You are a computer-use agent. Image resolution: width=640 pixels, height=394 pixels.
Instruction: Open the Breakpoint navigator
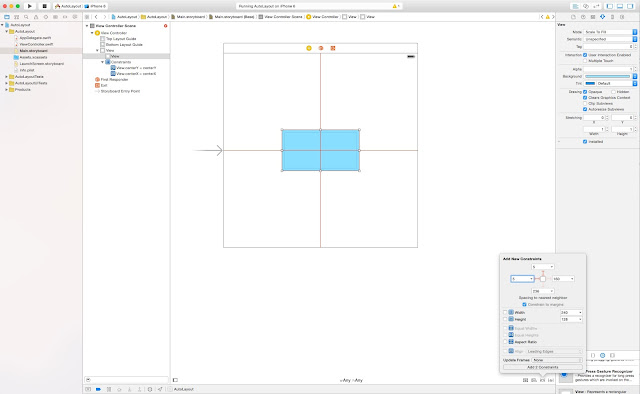pyautogui.click(x=65, y=17)
